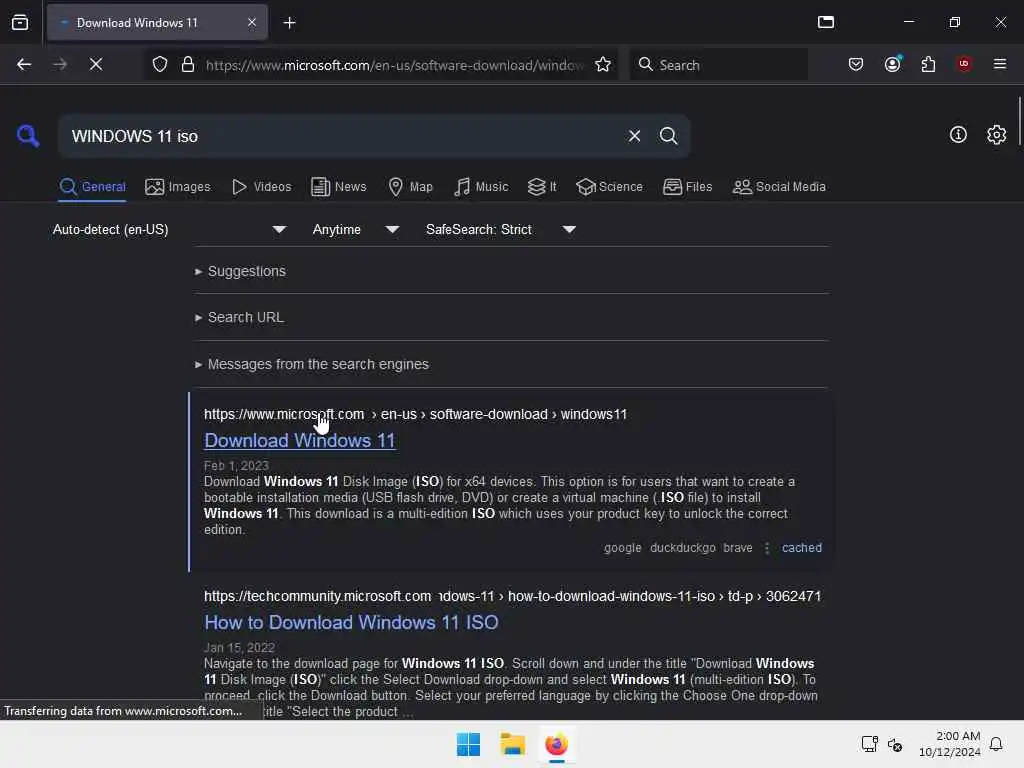The width and height of the screenshot is (1024, 768).
Task: Clear the WINDOWS 11 iso query
Action: click(634, 136)
